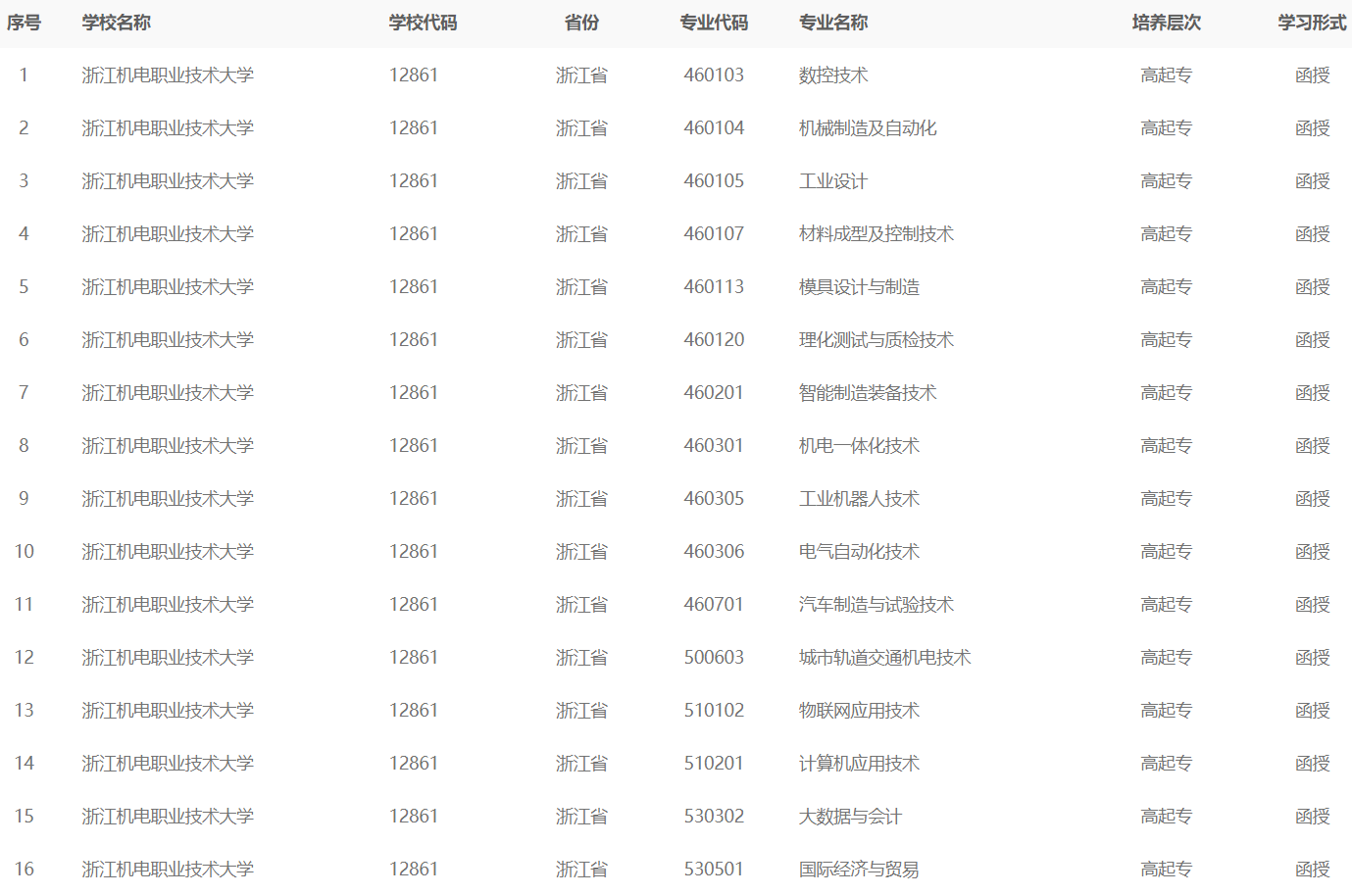Click major code 460305
1352x896 pixels.
714,499
